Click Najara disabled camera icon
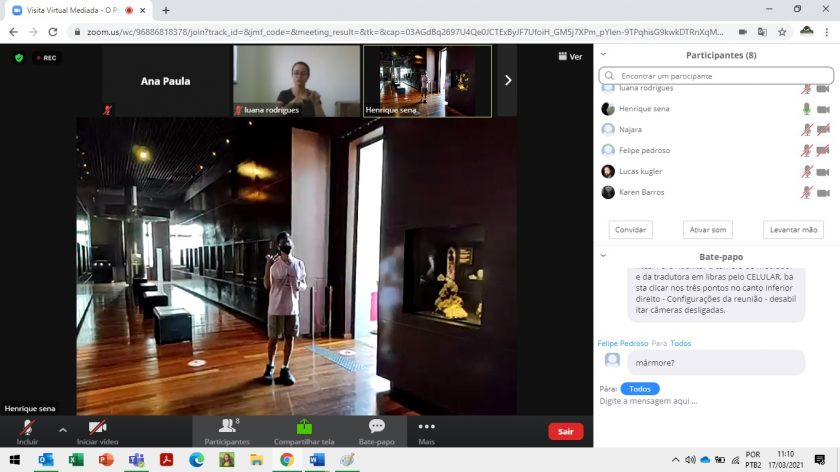This screenshot has width=840, height=472. [823, 130]
